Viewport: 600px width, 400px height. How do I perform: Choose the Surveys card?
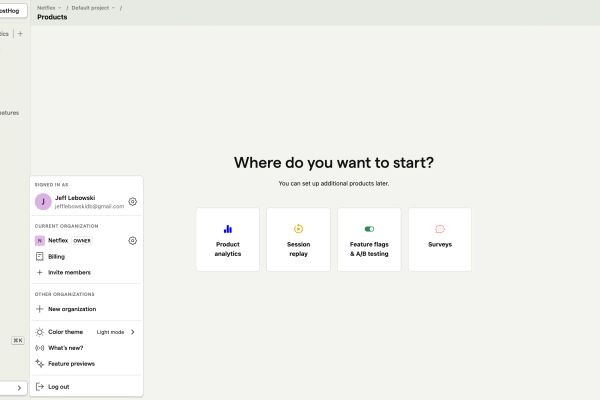[440, 240]
